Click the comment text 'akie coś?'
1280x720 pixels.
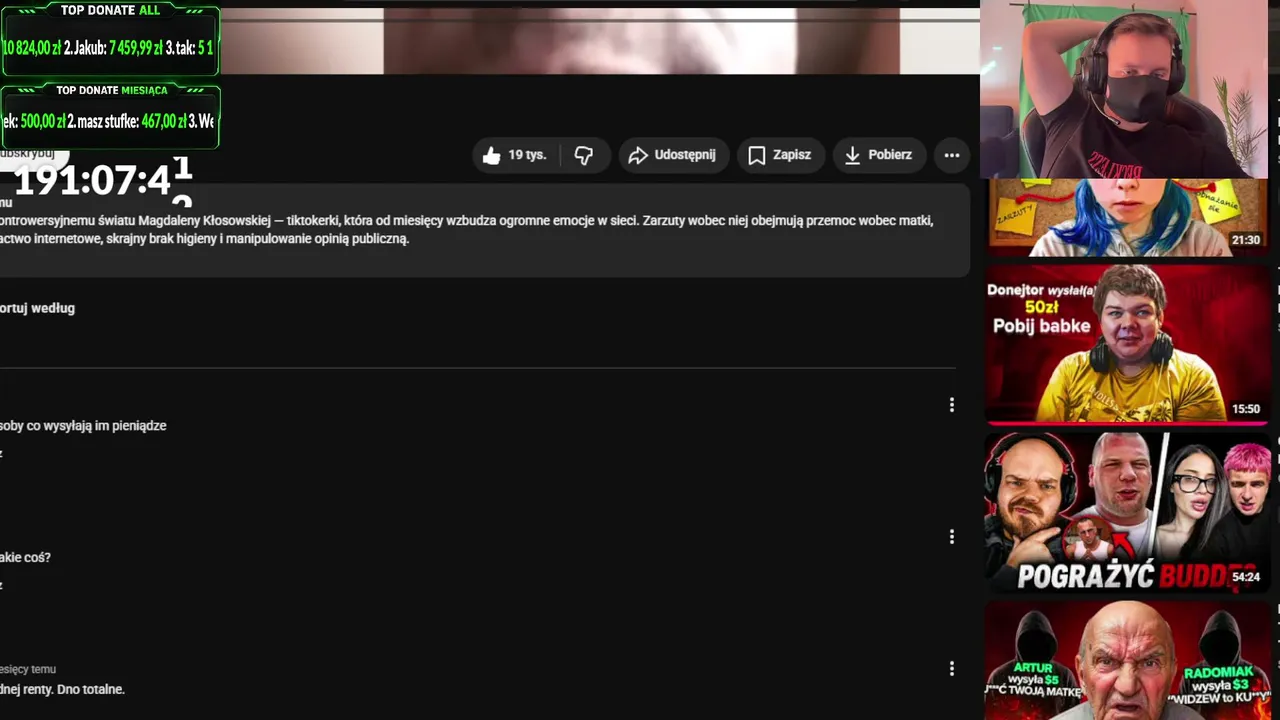(25, 557)
